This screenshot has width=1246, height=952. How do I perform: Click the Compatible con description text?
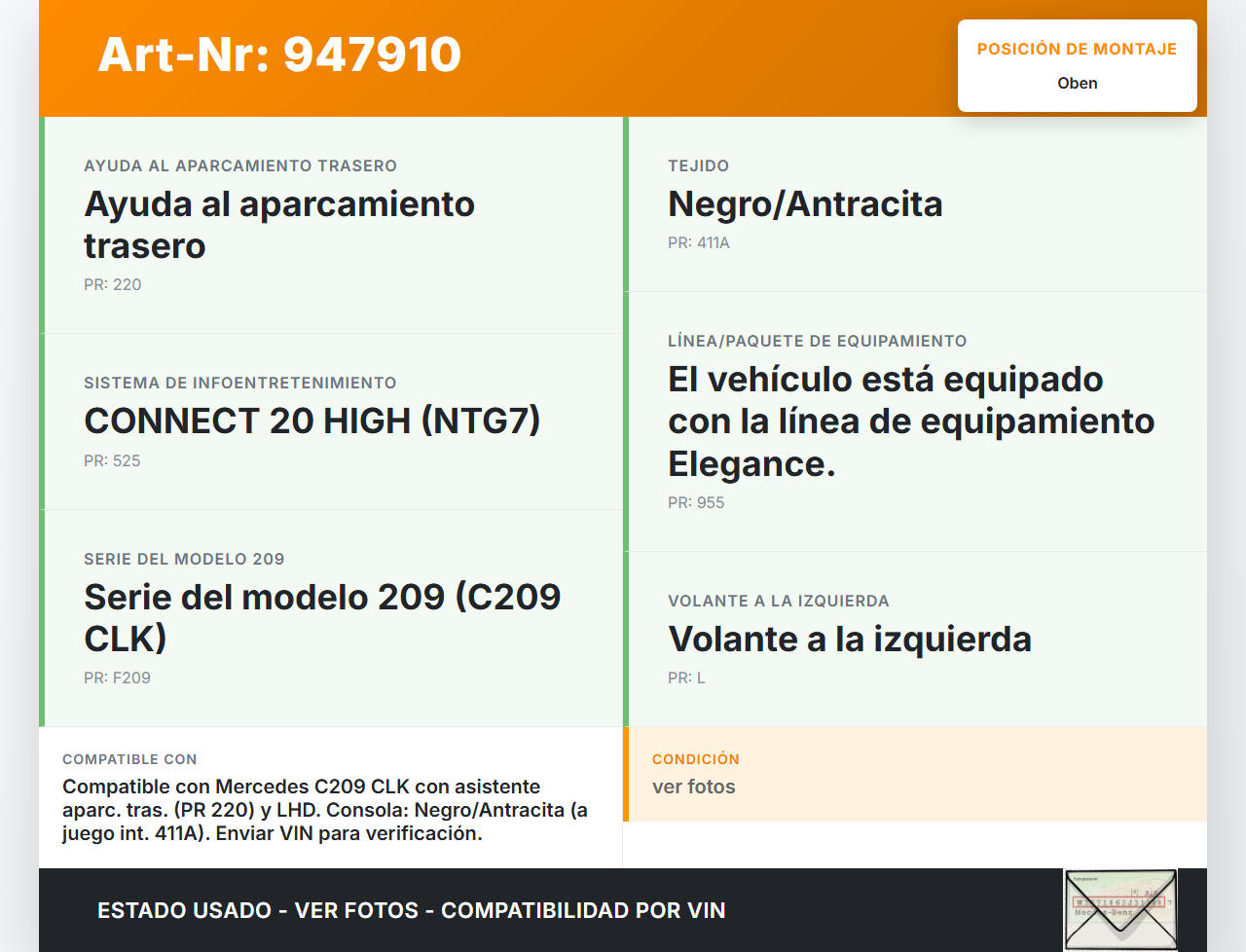(325, 810)
